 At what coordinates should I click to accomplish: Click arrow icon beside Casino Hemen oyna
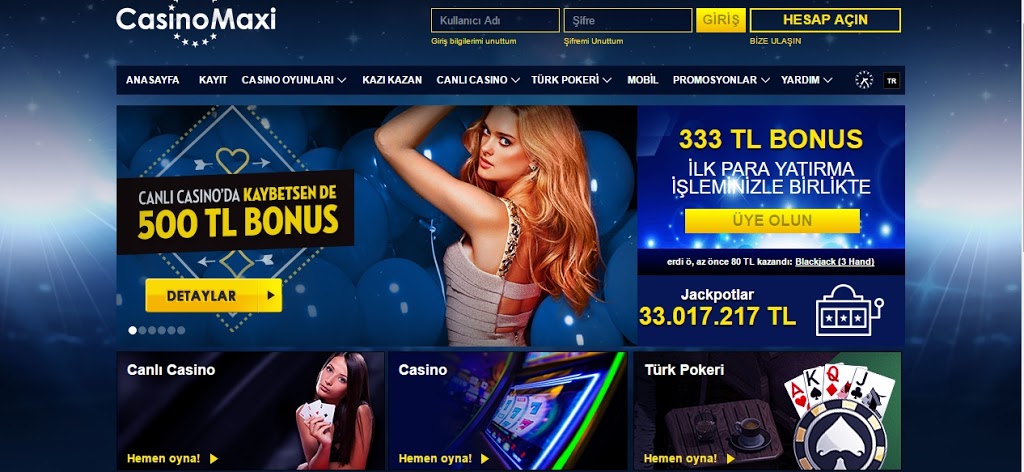(485, 459)
